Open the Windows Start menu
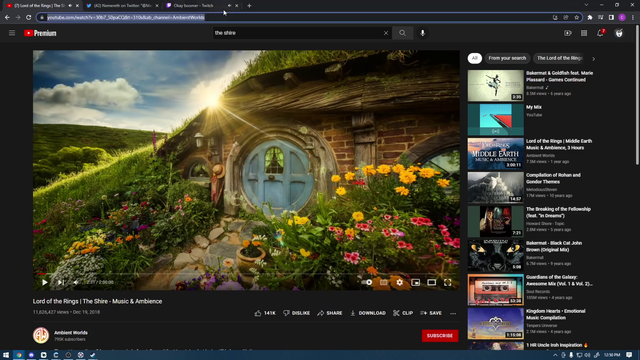 [x=6, y=355]
